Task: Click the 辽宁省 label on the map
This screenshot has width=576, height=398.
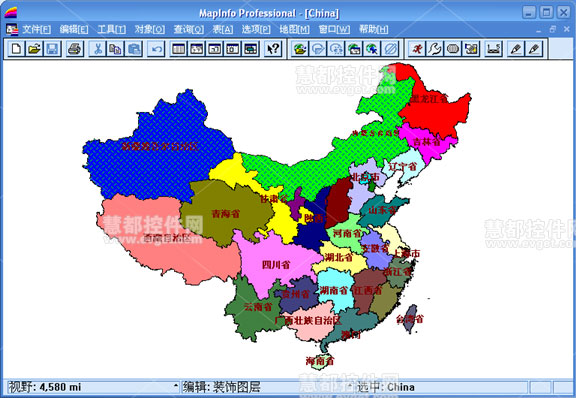Action: (x=403, y=166)
